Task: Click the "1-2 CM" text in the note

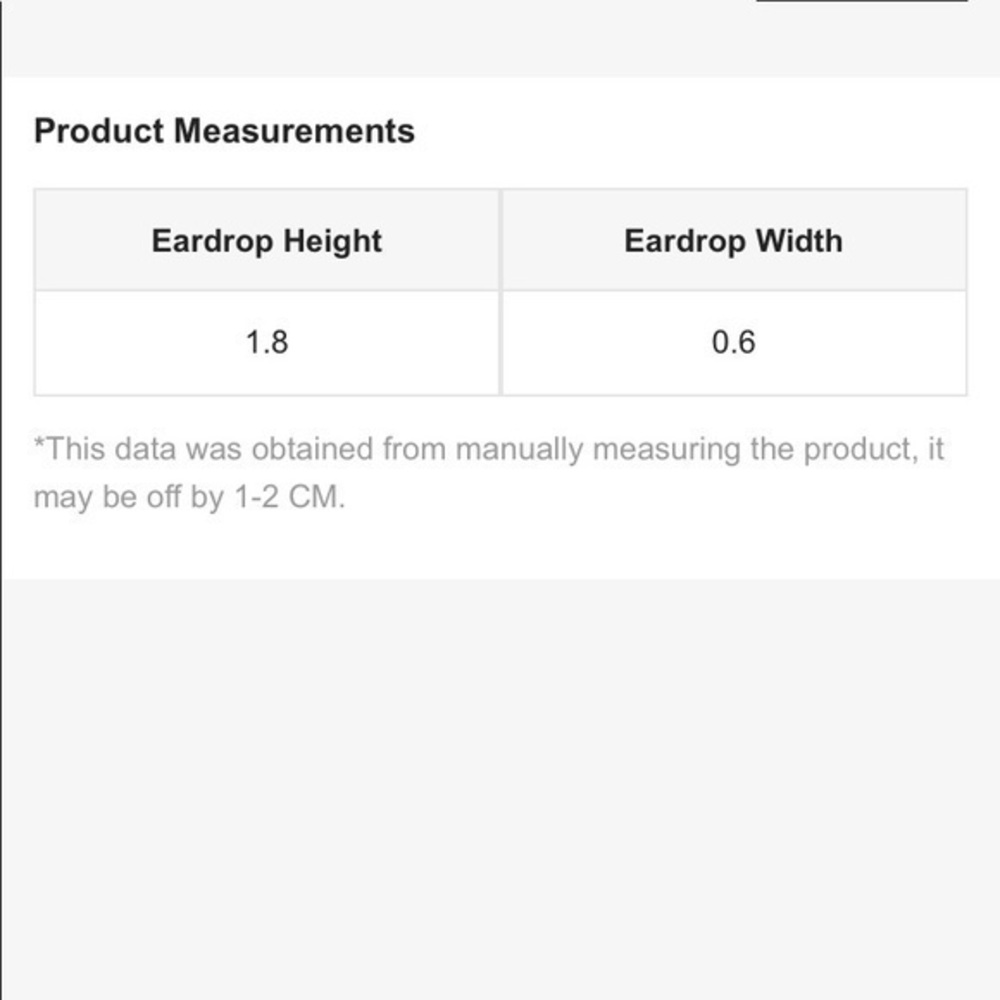Action: click(x=290, y=497)
